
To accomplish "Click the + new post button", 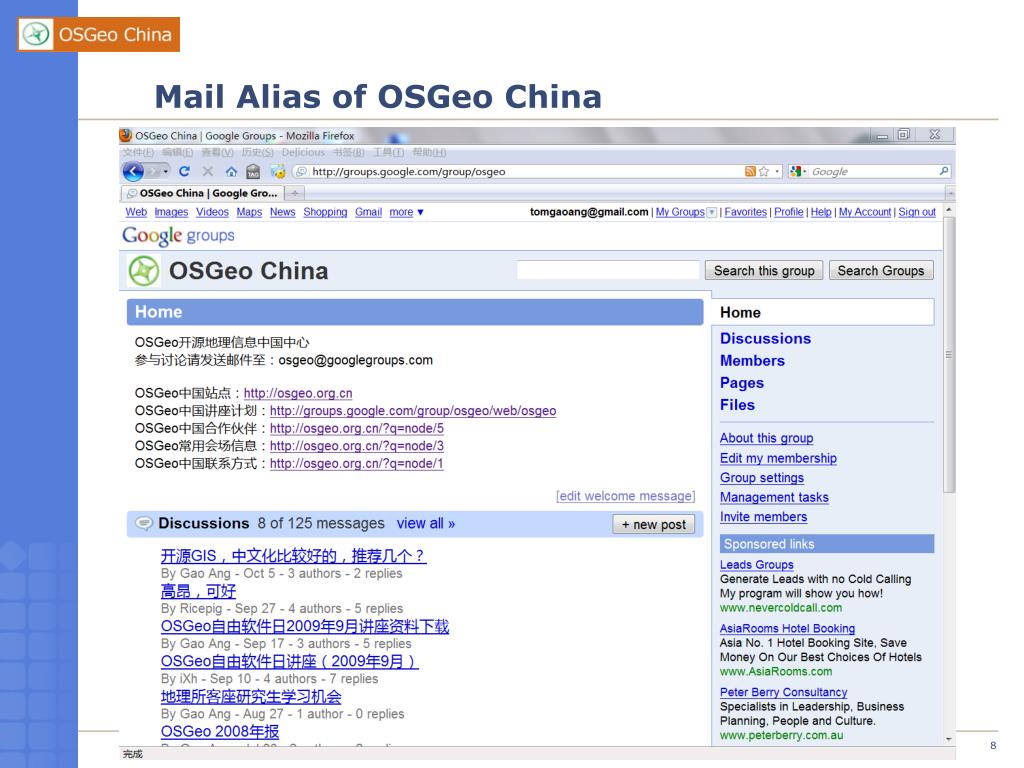I will pyautogui.click(x=654, y=524).
